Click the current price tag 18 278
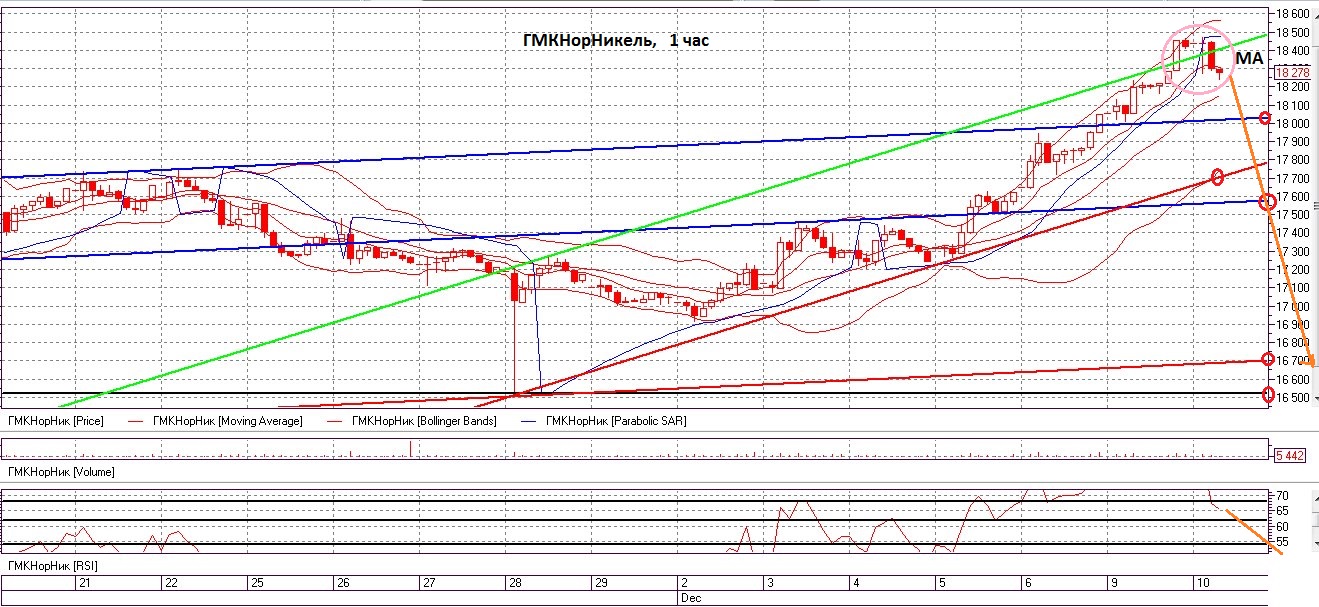This screenshot has height=607, width=1319. coord(1293,72)
